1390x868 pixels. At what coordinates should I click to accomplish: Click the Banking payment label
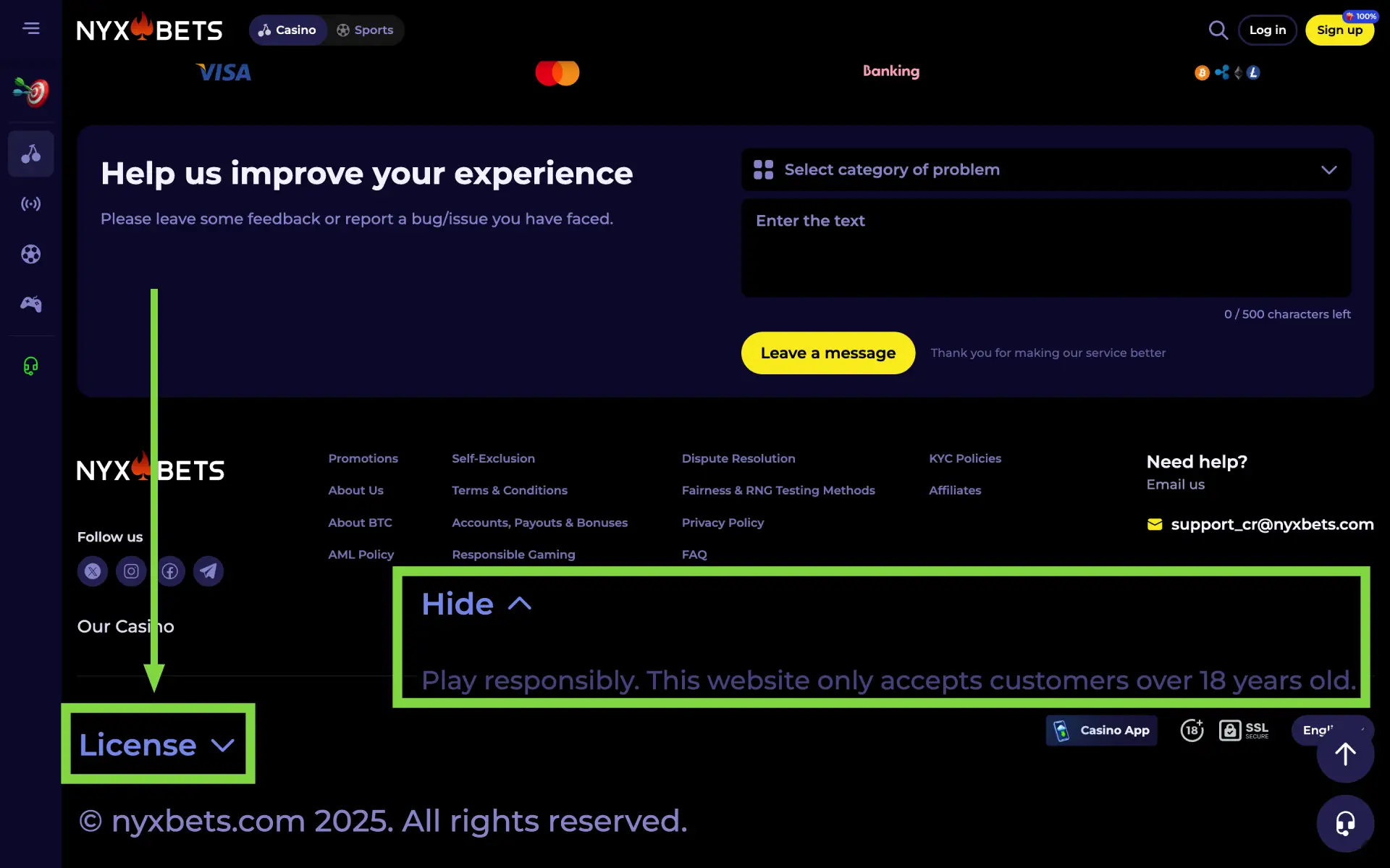click(891, 71)
